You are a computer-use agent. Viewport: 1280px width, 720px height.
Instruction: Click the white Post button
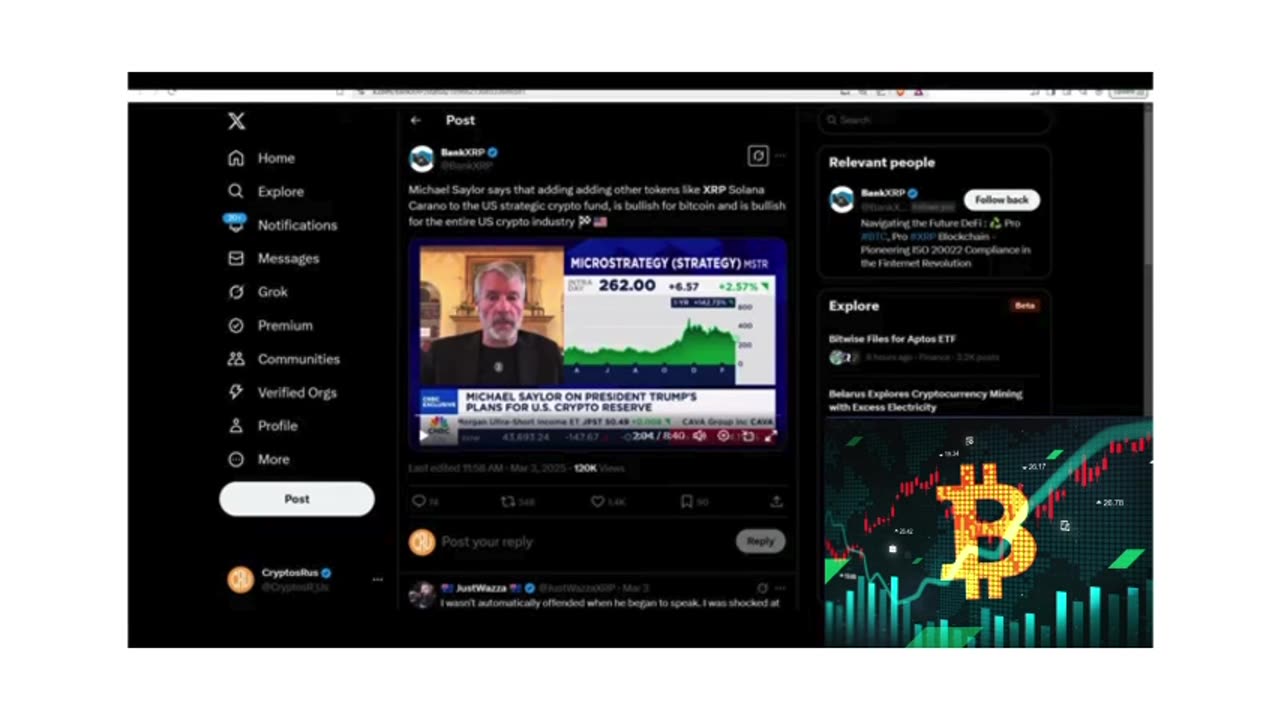[297, 499]
